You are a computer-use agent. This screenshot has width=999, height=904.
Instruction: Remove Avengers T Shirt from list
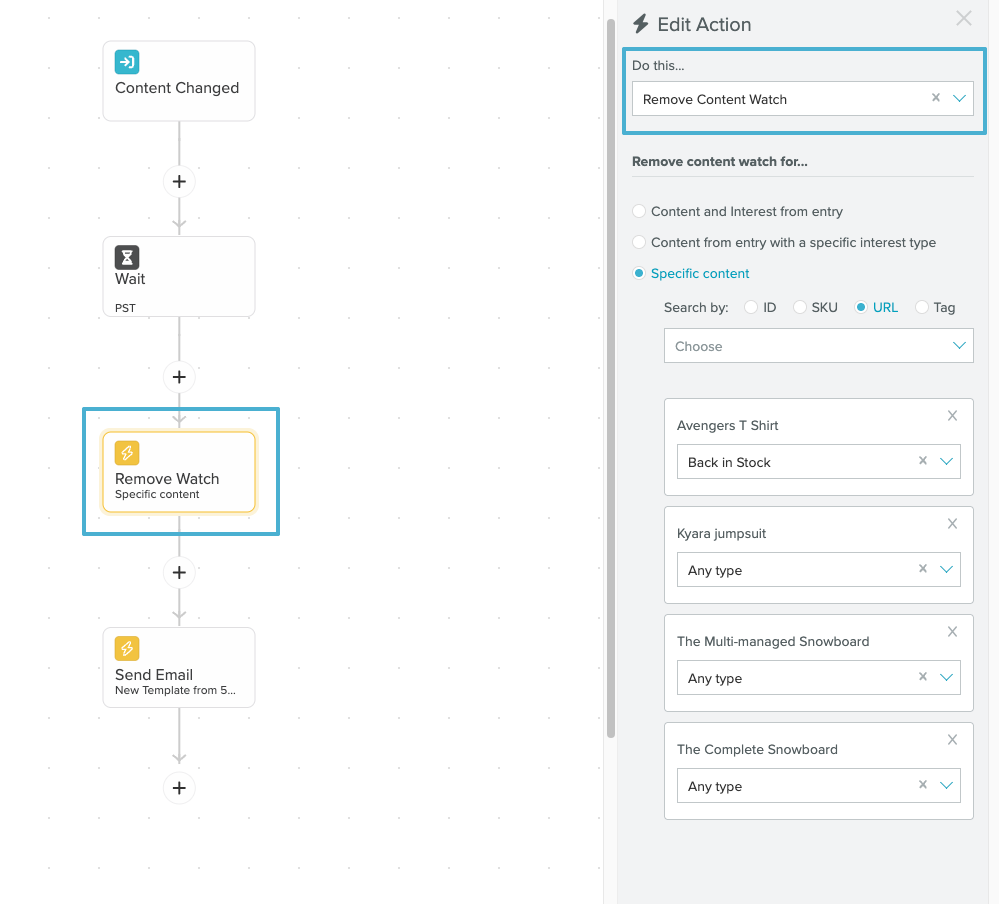[952, 416]
